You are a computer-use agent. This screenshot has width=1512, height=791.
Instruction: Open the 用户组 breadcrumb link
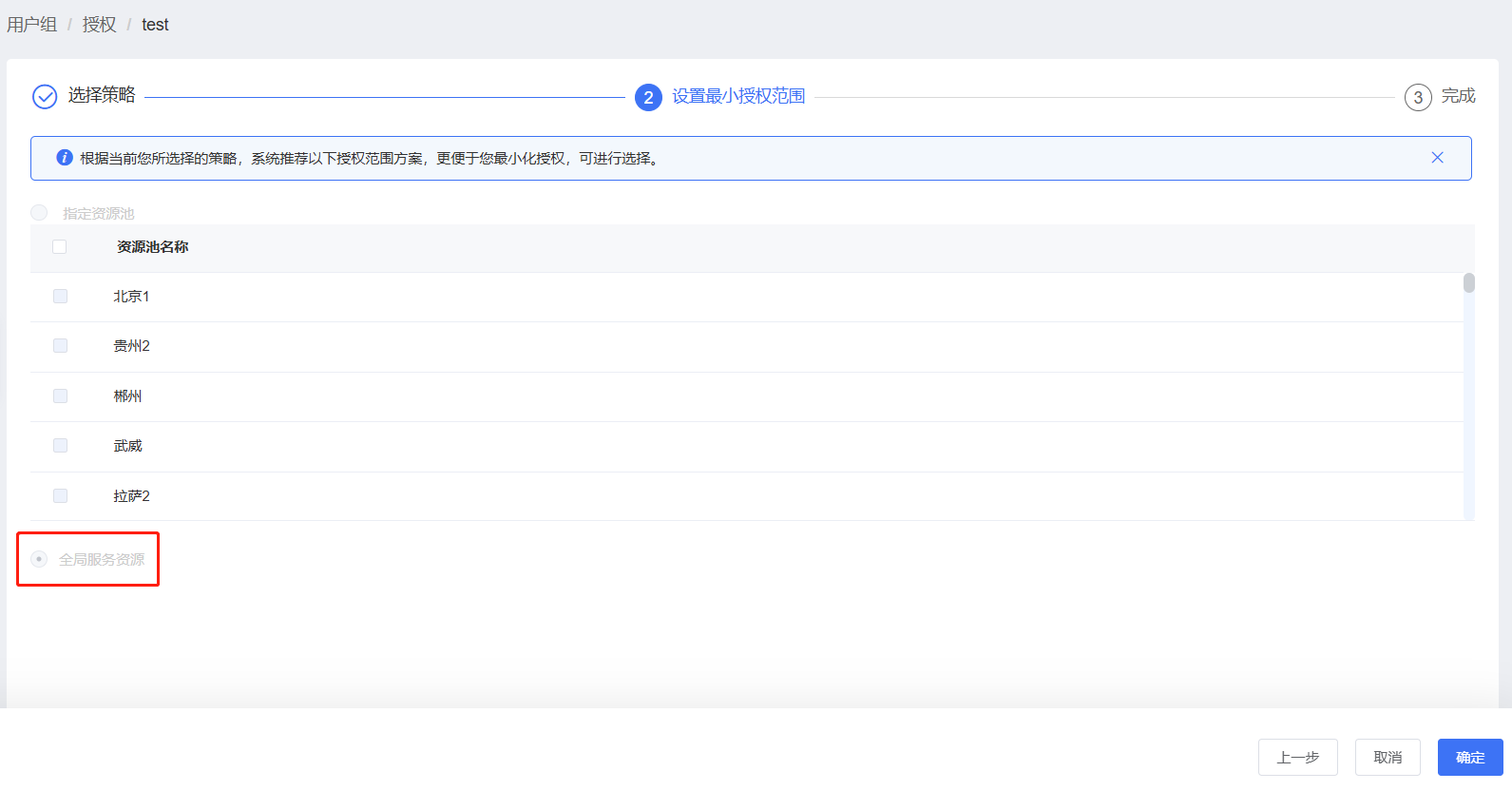point(32,25)
